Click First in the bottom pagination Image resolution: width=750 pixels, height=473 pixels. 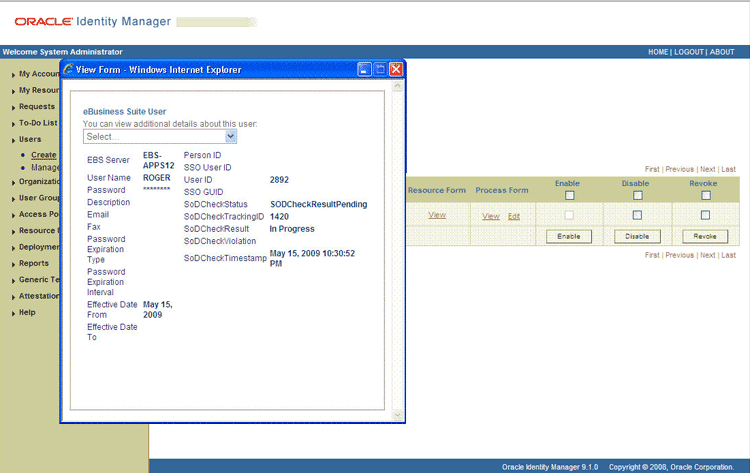click(652, 255)
